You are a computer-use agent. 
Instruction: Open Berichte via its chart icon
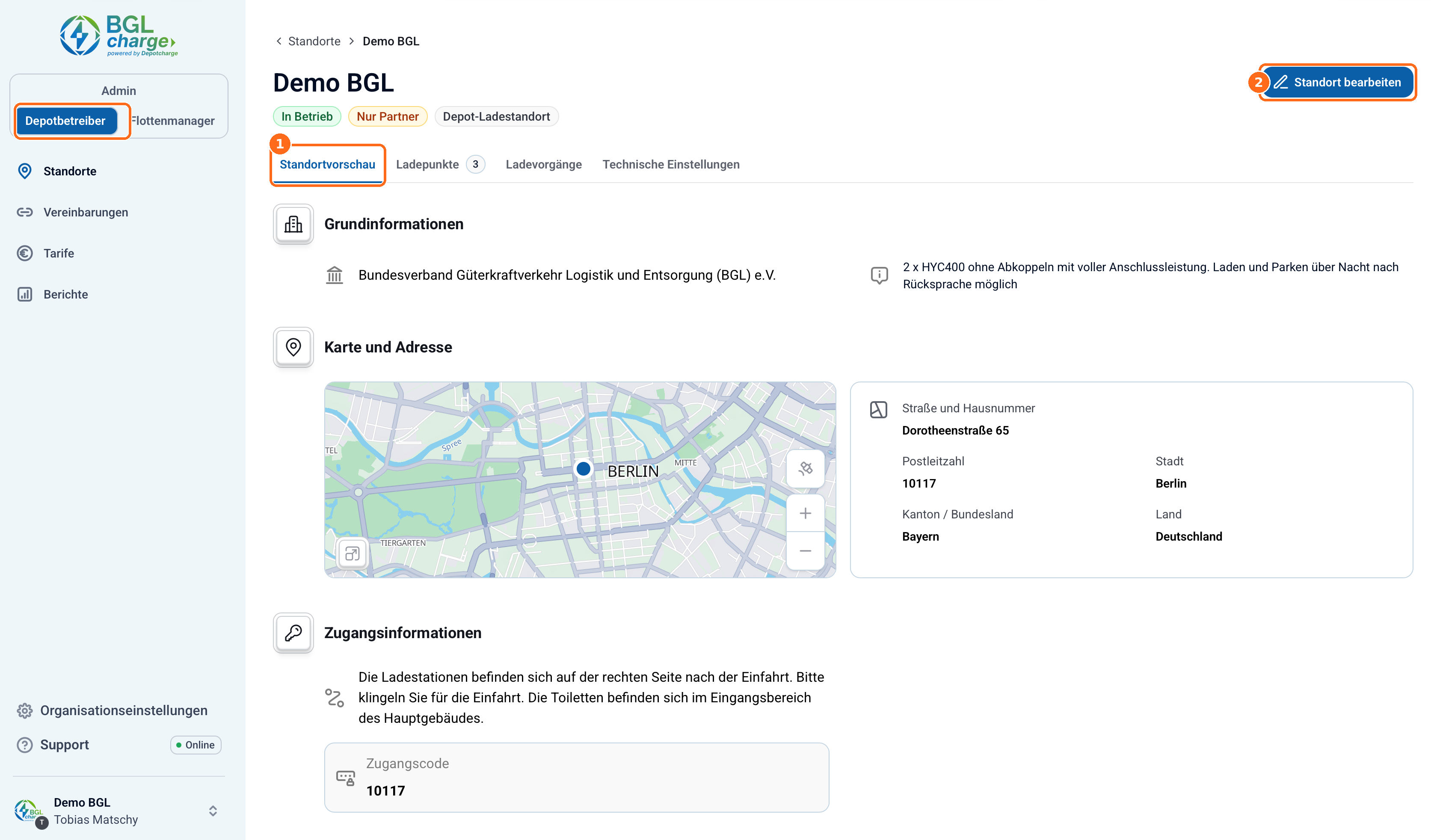[x=24, y=294]
